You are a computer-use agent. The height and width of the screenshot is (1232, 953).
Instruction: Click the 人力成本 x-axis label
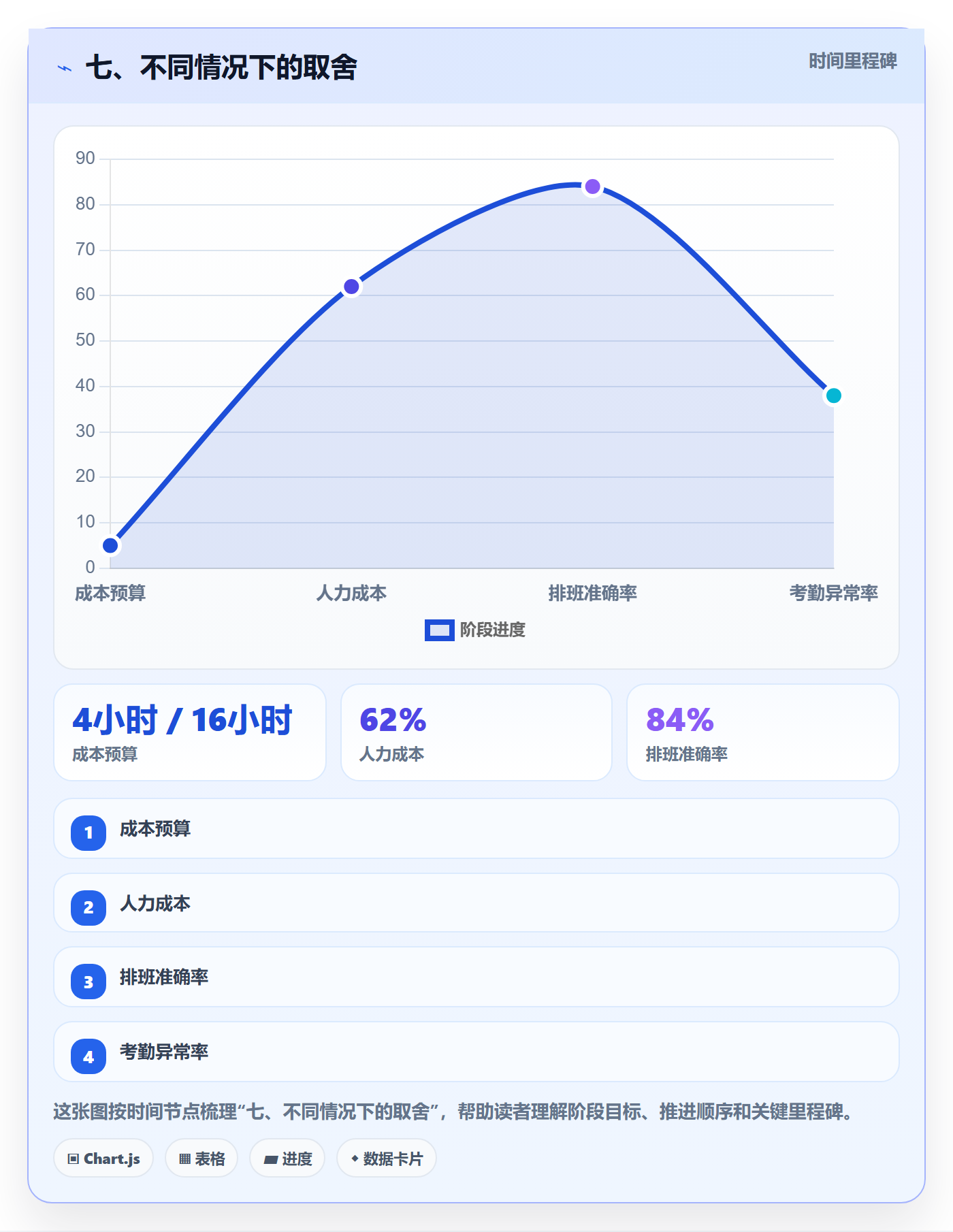(x=351, y=593)
